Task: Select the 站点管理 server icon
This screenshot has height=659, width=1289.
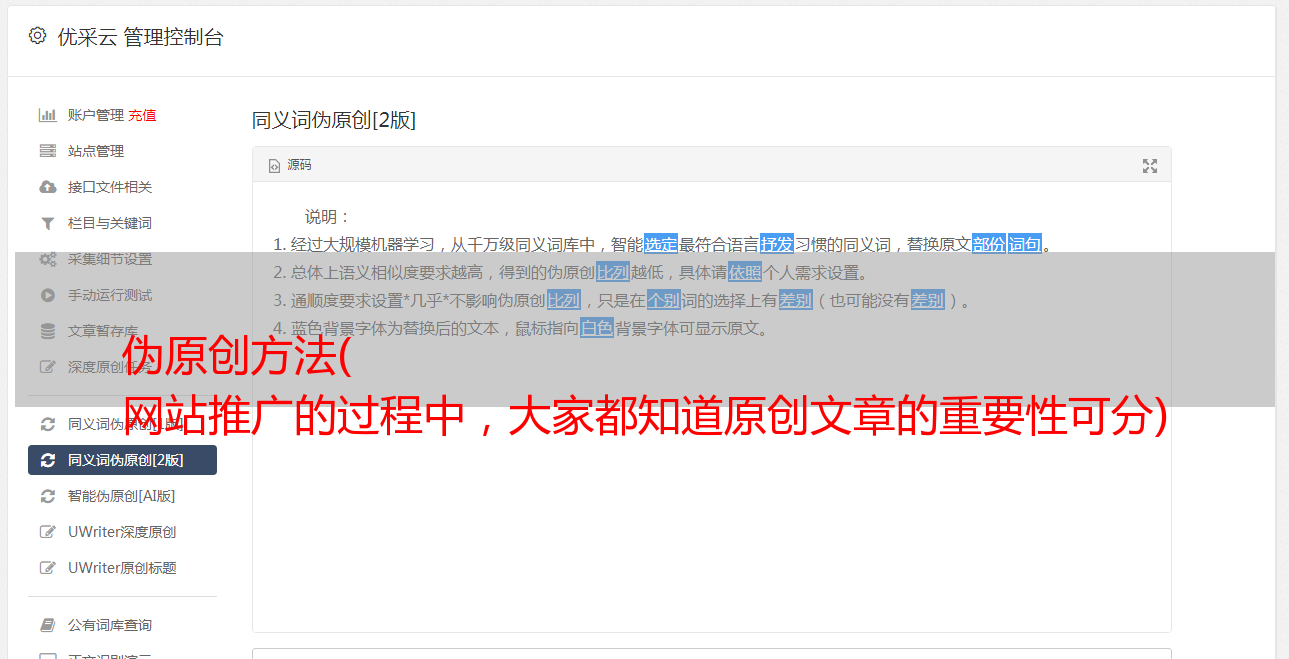Action: click(x=47, y=151)
